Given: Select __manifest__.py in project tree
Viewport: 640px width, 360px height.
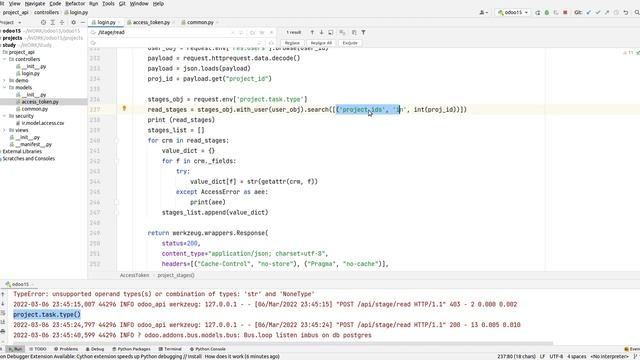Looking at the screenshot, I should pos(32,144).
